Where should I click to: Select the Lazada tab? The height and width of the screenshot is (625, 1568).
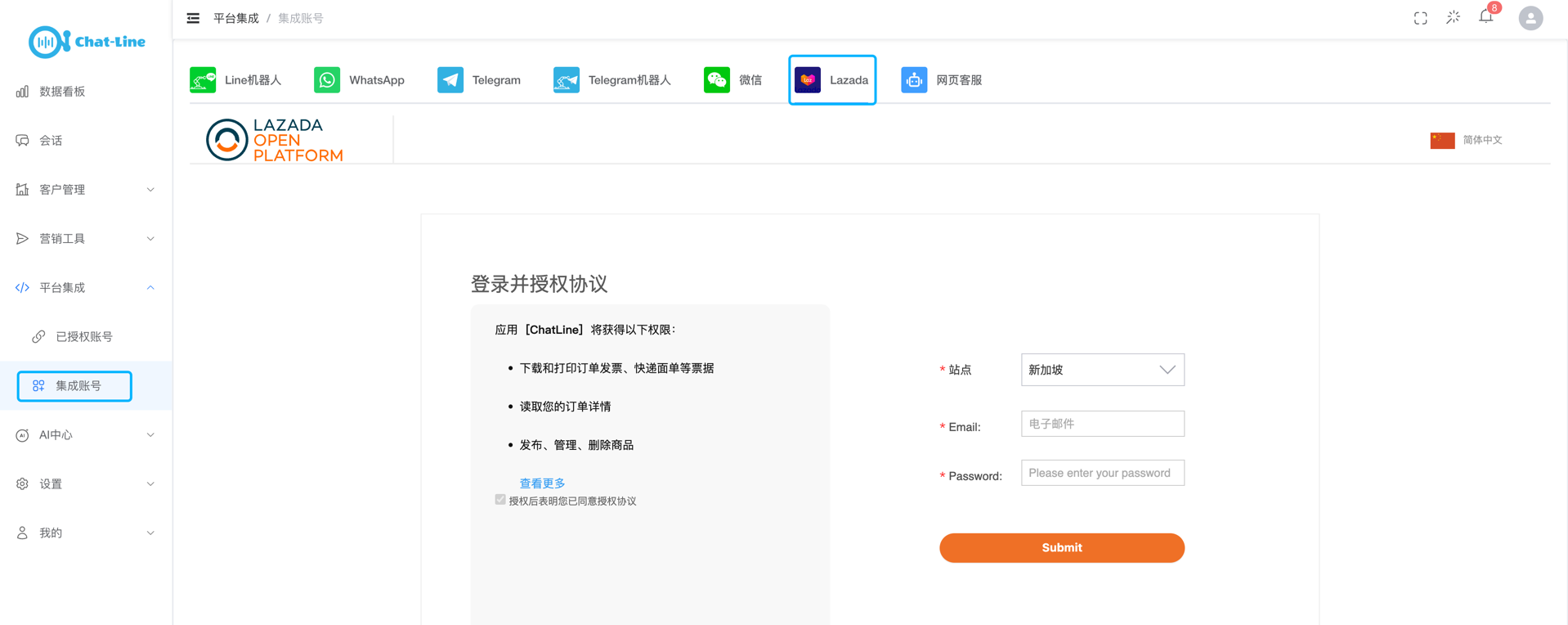tap(832, 80)
